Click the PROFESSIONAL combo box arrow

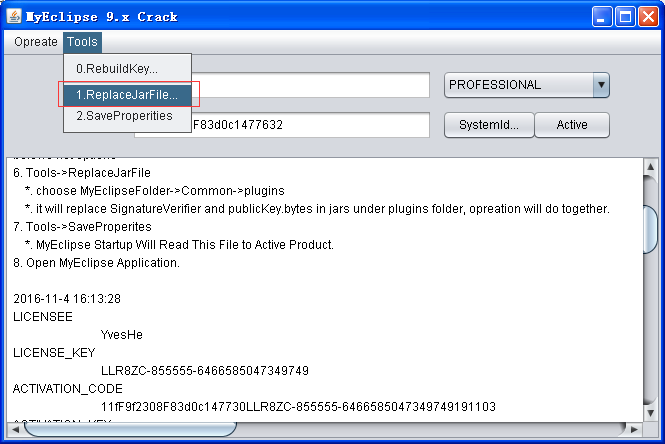pyautogui.click(x=601, y=85)
